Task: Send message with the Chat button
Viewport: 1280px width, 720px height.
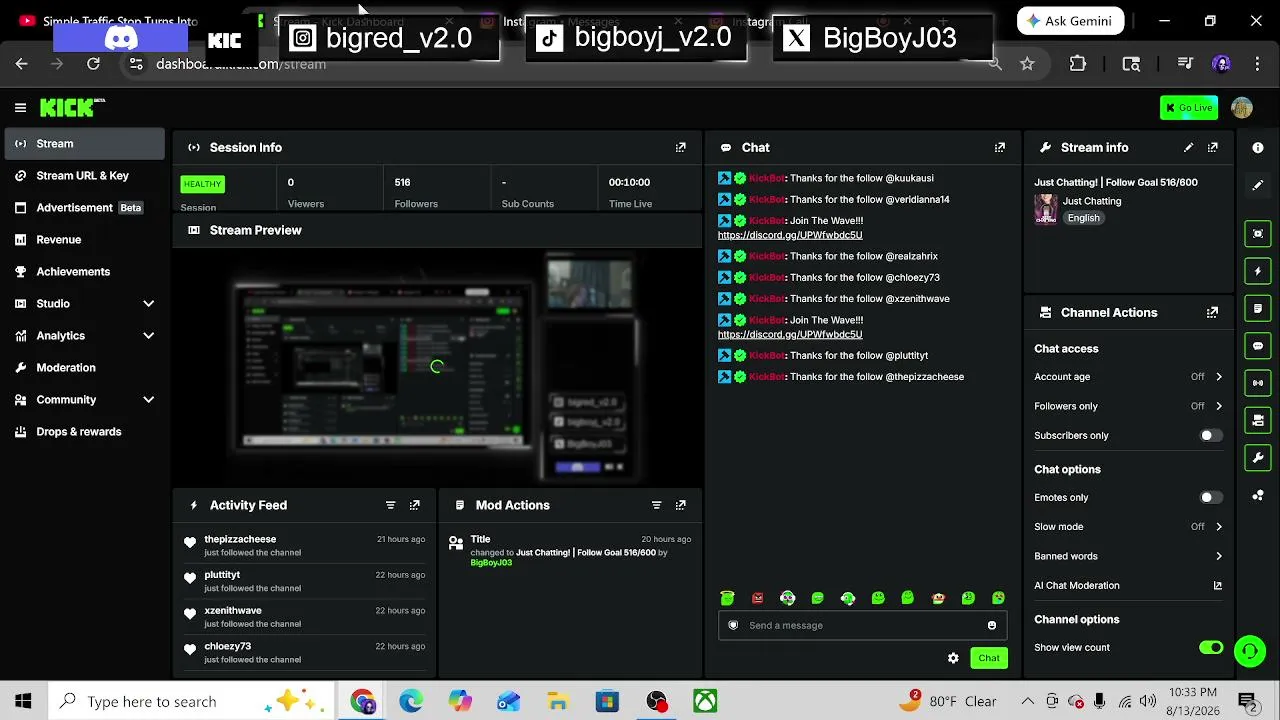Action: (x=989, y=658)
